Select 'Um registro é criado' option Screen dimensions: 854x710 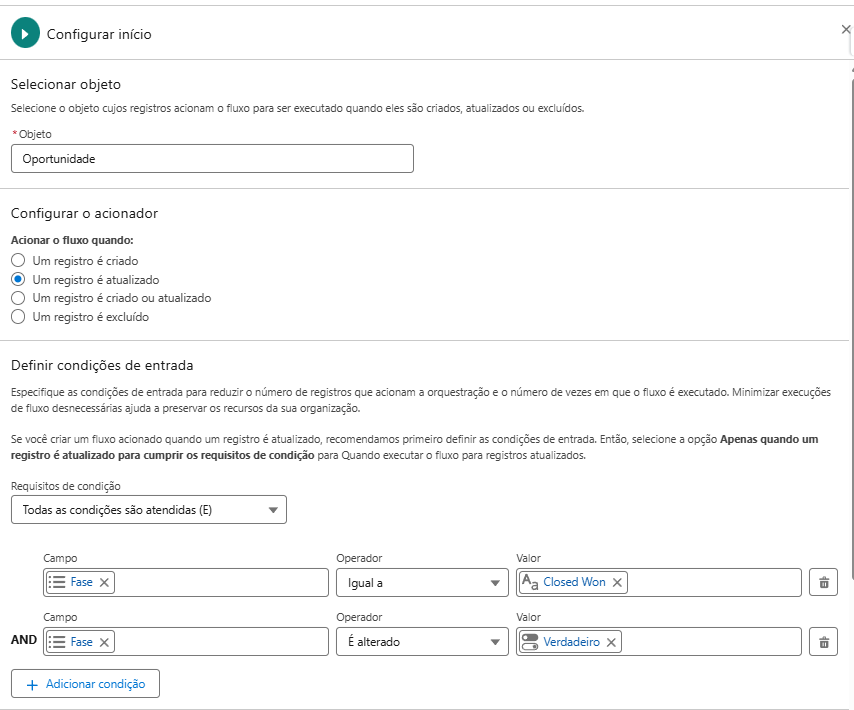18,261
